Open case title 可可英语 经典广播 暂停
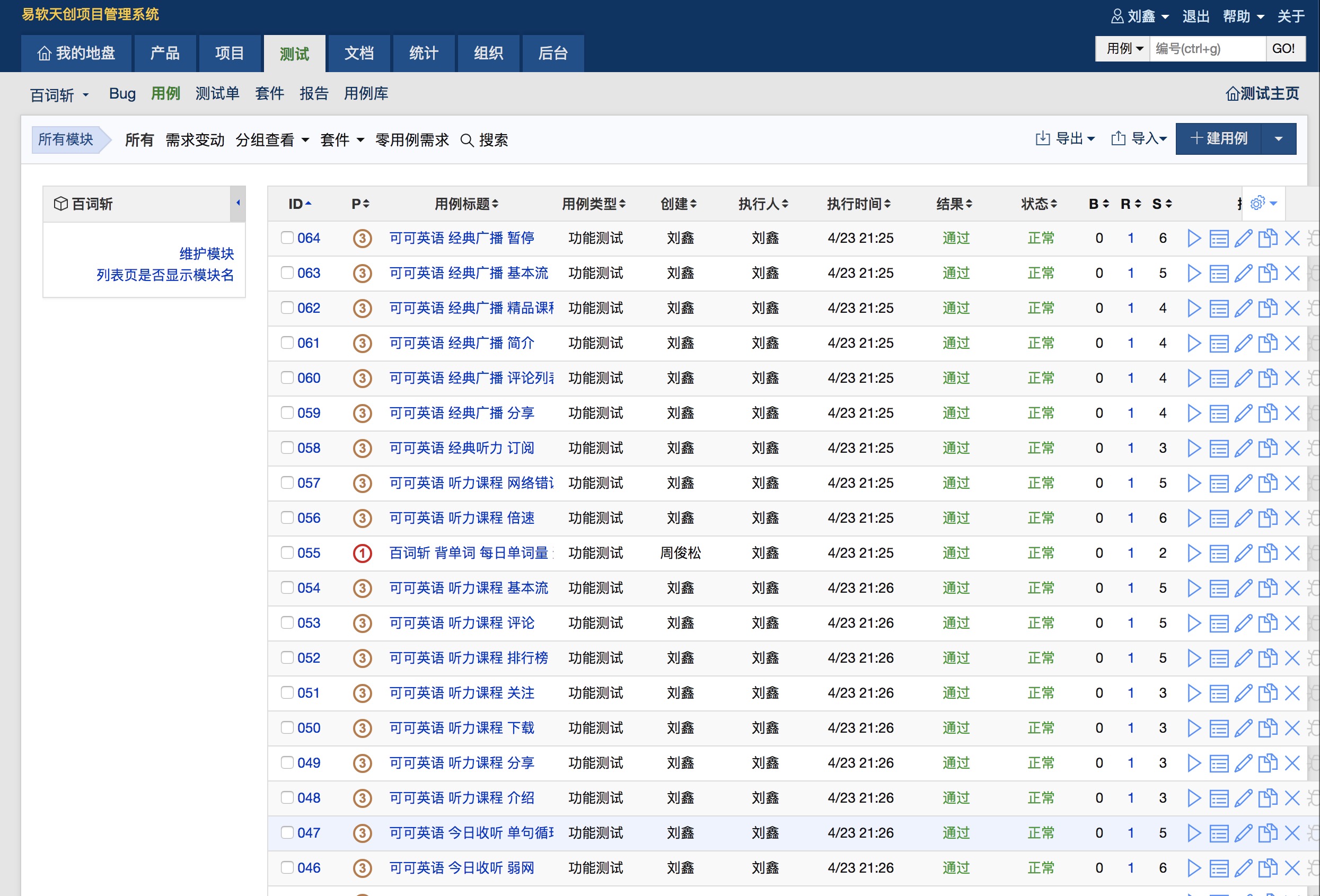Screen dimensions: 1320x896 (x=461, y=238)
